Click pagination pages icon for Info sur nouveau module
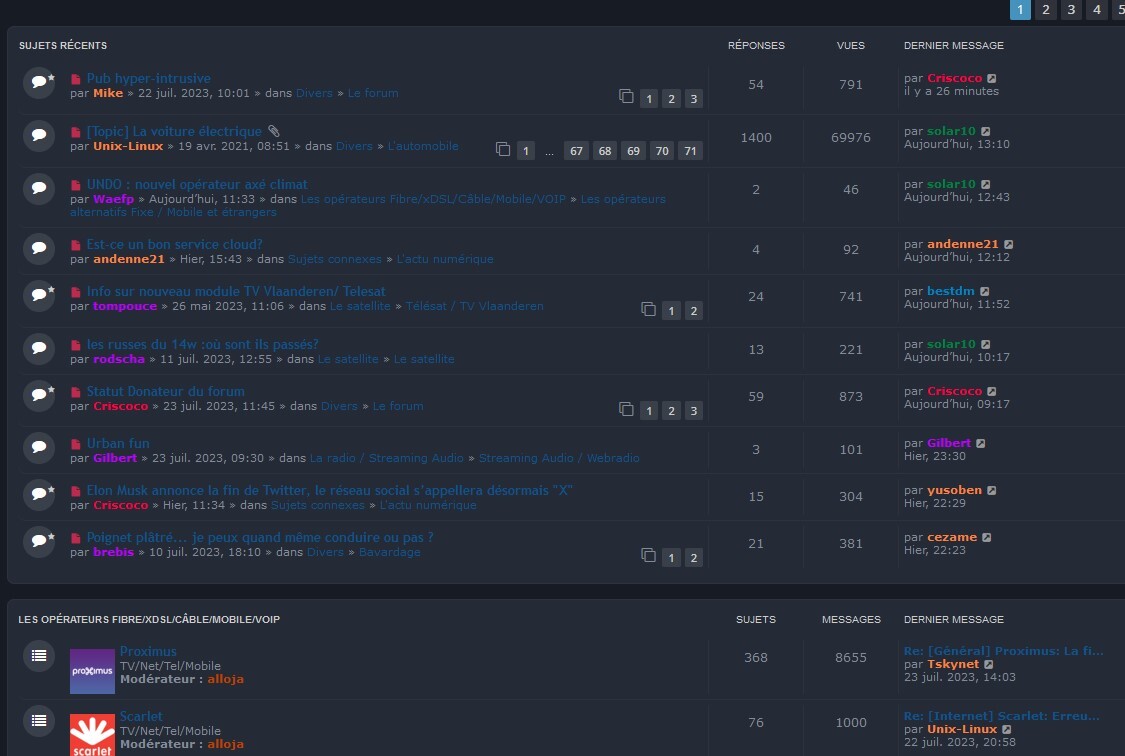 click(648, 309)
